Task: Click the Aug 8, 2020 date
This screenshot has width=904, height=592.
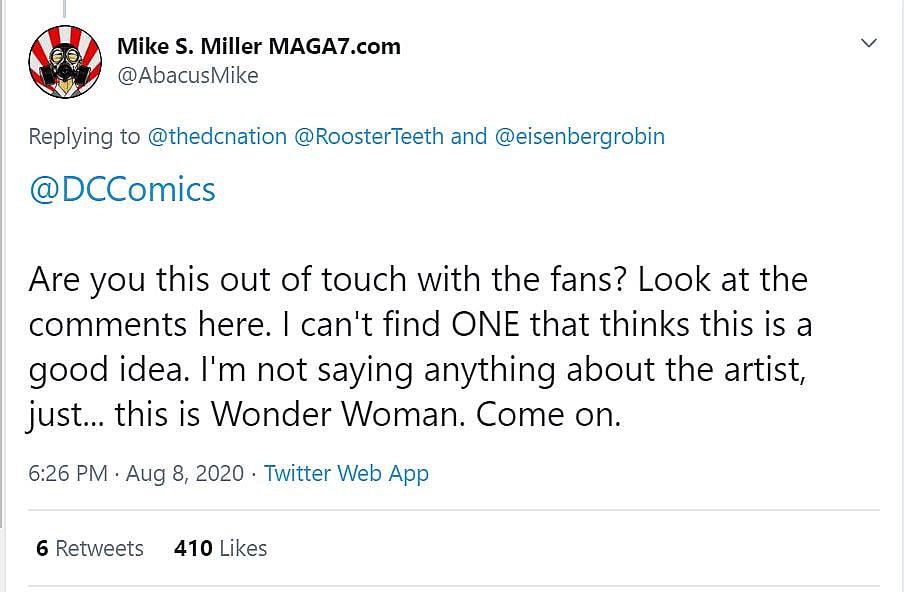Action: pos(185,473)
